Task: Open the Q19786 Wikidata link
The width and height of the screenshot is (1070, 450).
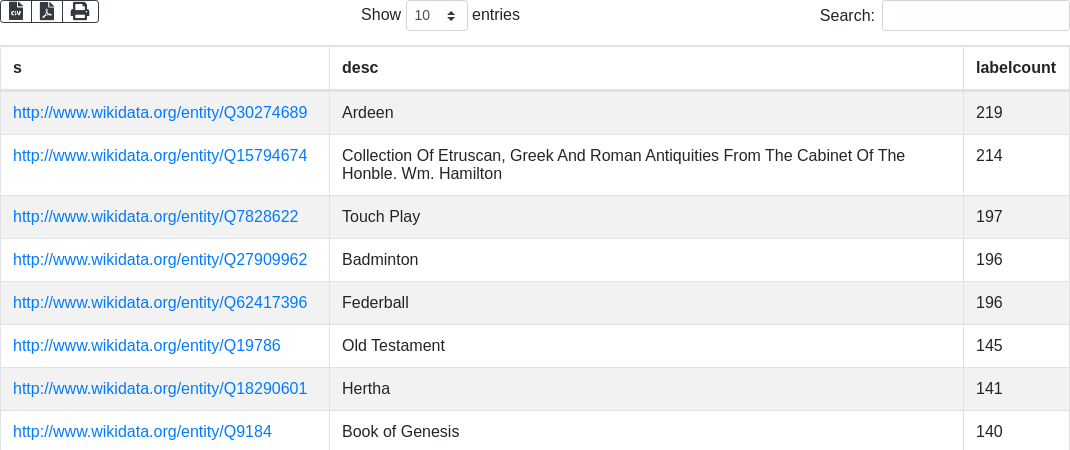Action: pyautogui.click(x=146, y=346)
